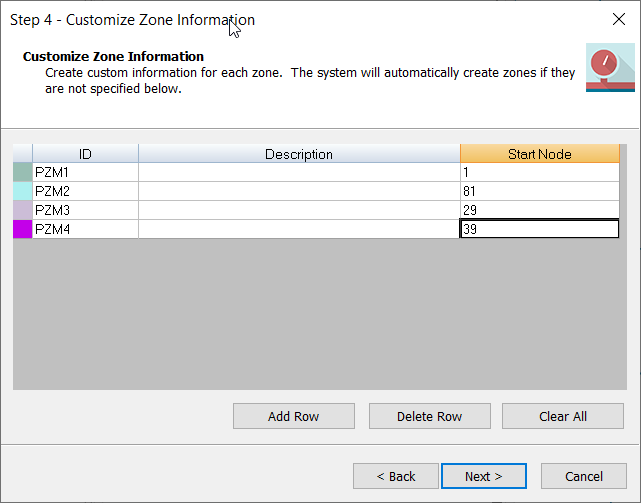Go back with the Back button

point(396,476)
